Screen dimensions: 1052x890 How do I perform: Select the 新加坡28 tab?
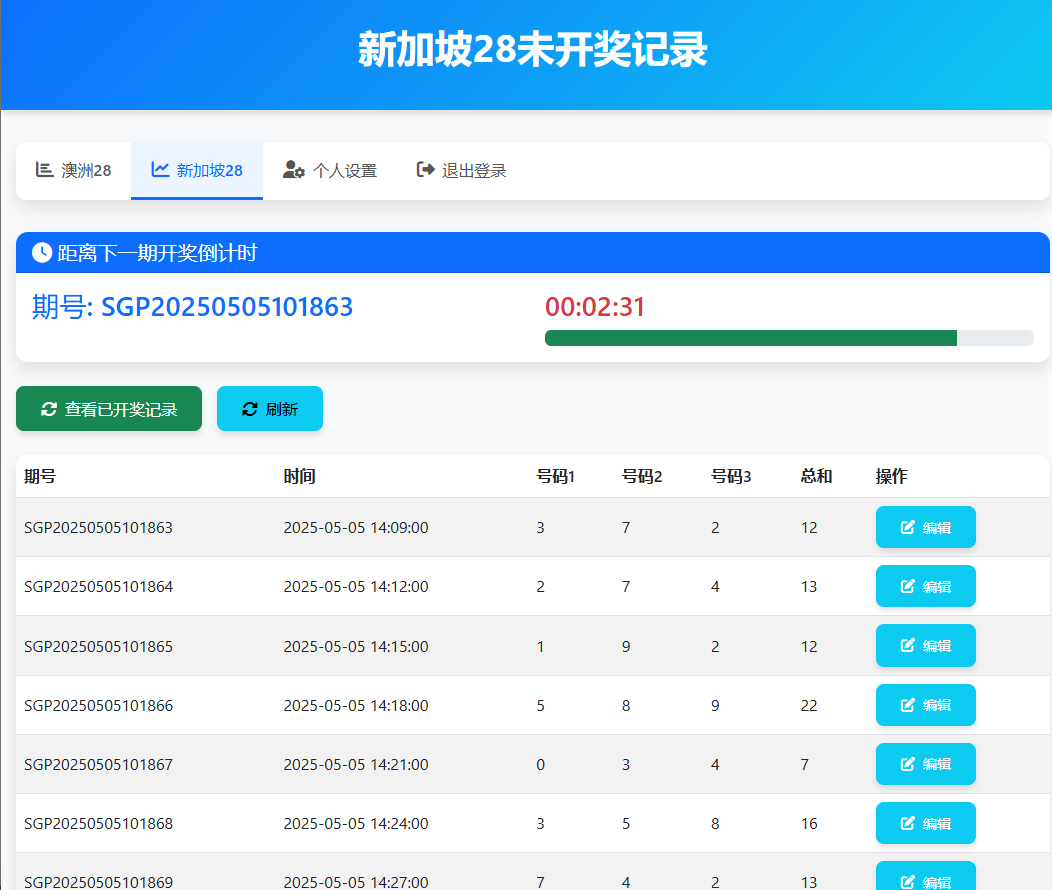[x=197, y=170]
